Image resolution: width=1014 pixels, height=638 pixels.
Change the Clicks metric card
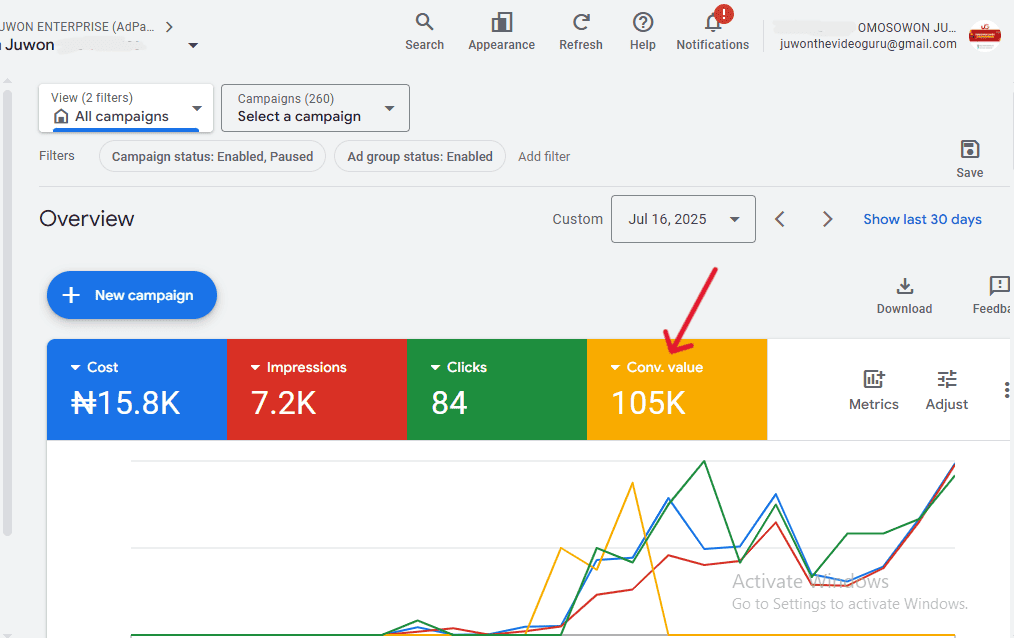tap(497, 389)
